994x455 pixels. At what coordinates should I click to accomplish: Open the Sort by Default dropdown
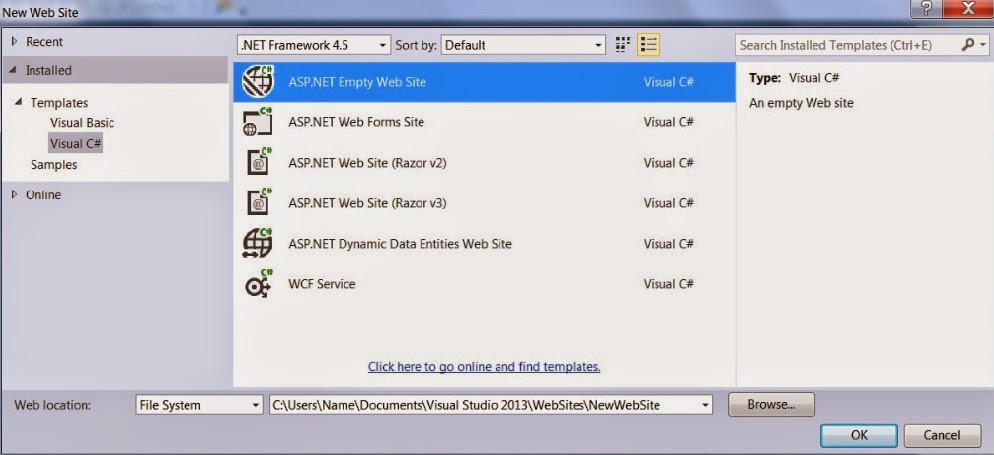point(523,45)
